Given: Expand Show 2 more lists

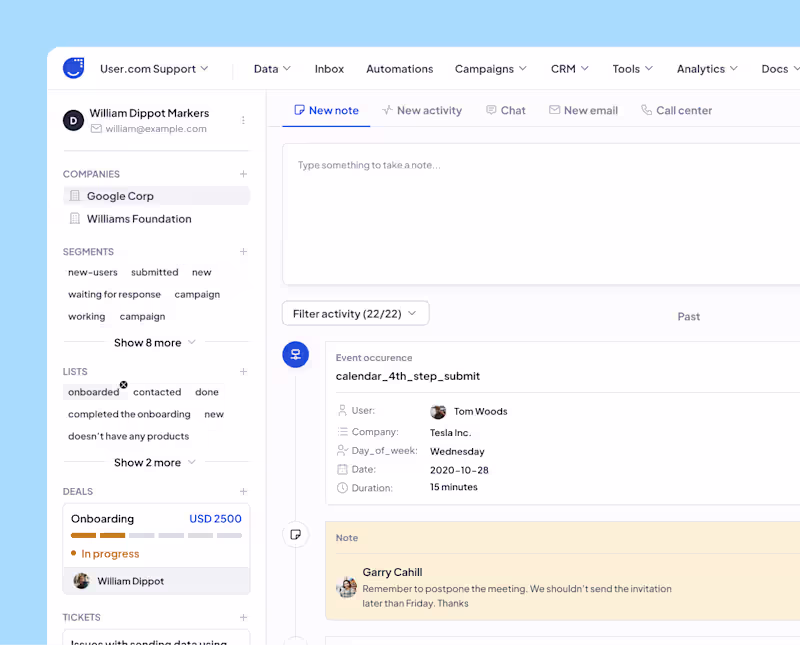Looking at the screenshot, I should (155, 463).
